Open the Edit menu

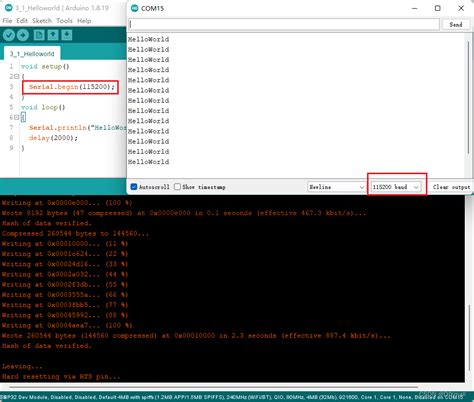point(22,21)
